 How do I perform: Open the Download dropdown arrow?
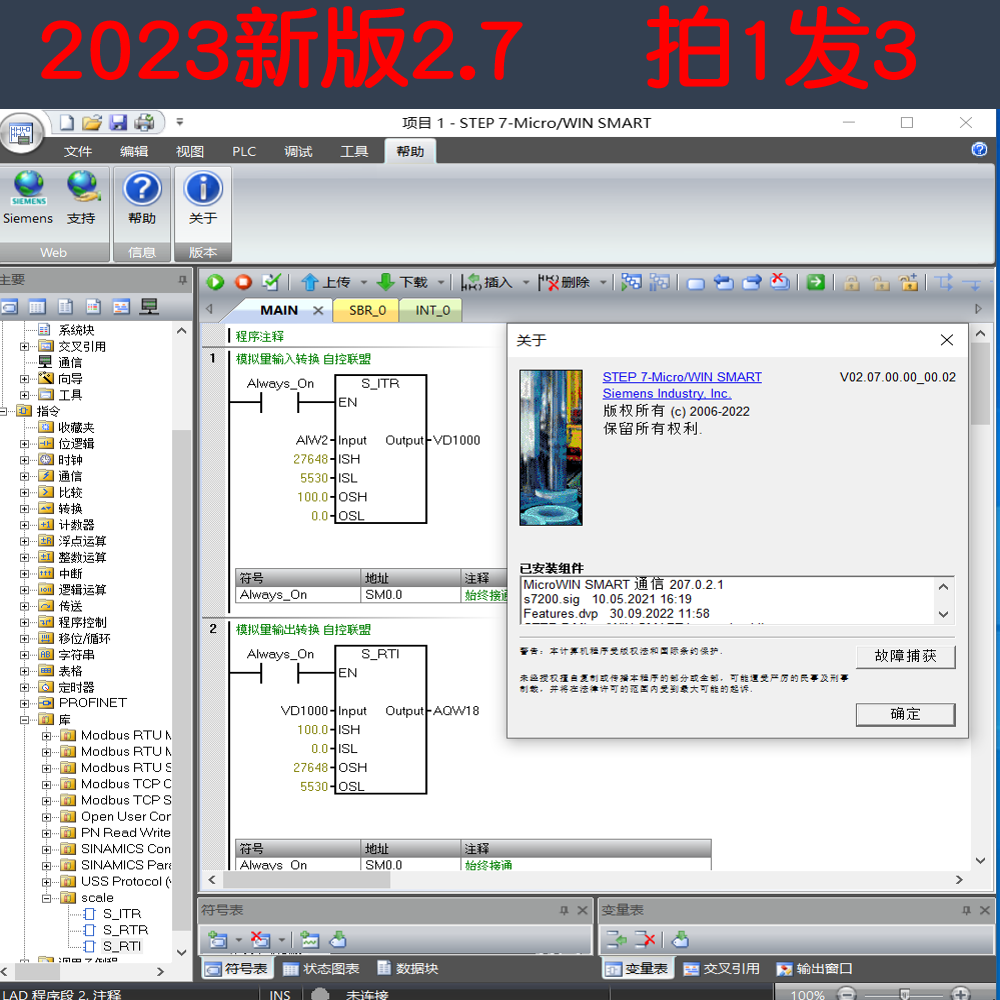441,282
